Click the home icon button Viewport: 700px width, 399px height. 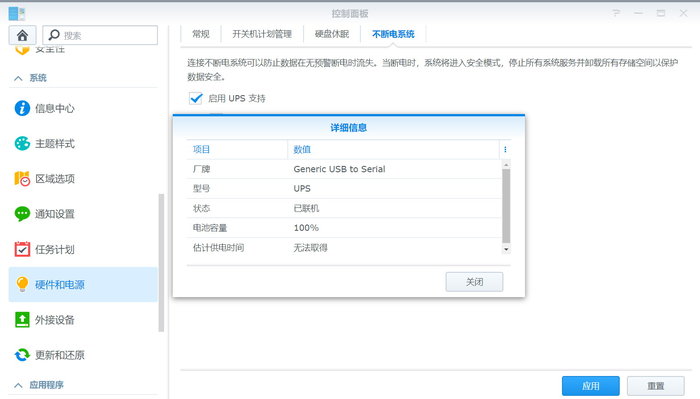point(22,35)
